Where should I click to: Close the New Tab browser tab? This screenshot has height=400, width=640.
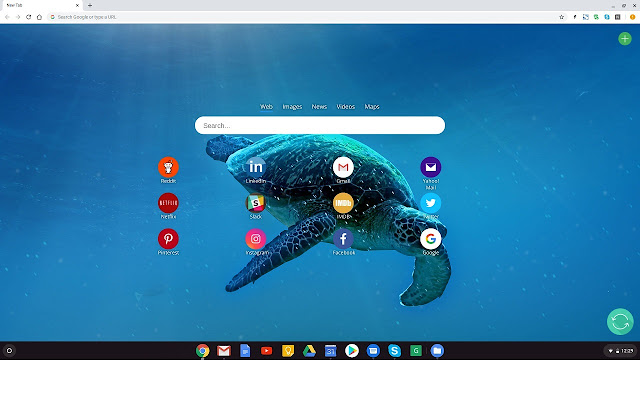click(77, 5)
